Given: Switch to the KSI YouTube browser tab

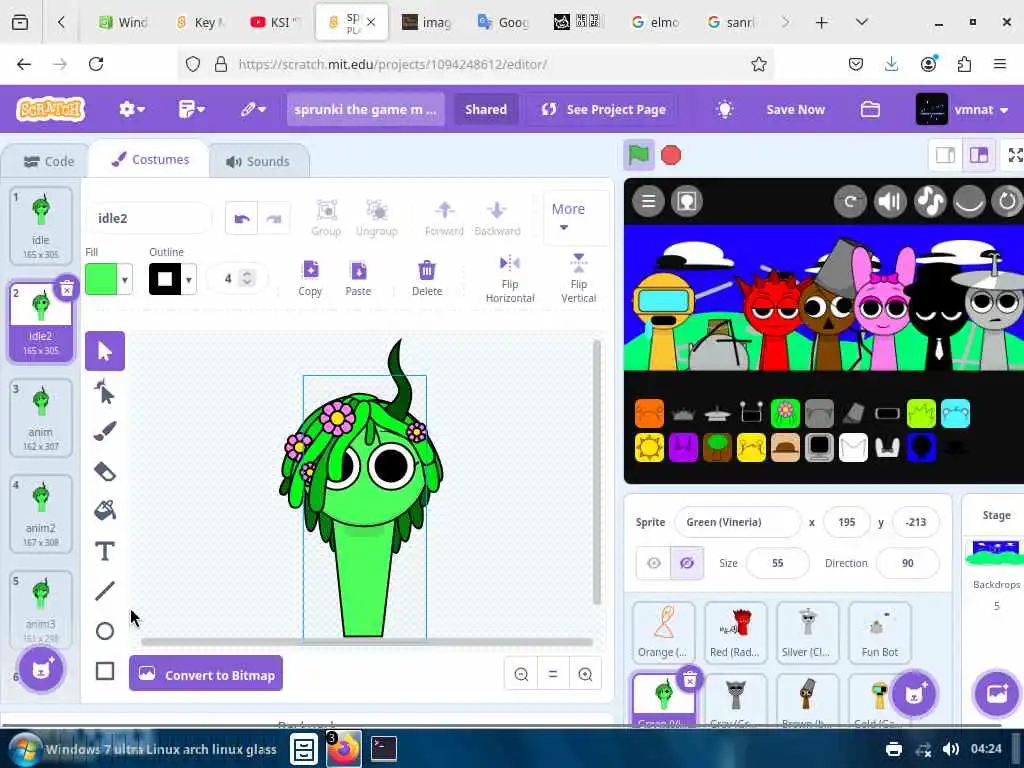Looking at the screenshot, I should tap(274, 22).
